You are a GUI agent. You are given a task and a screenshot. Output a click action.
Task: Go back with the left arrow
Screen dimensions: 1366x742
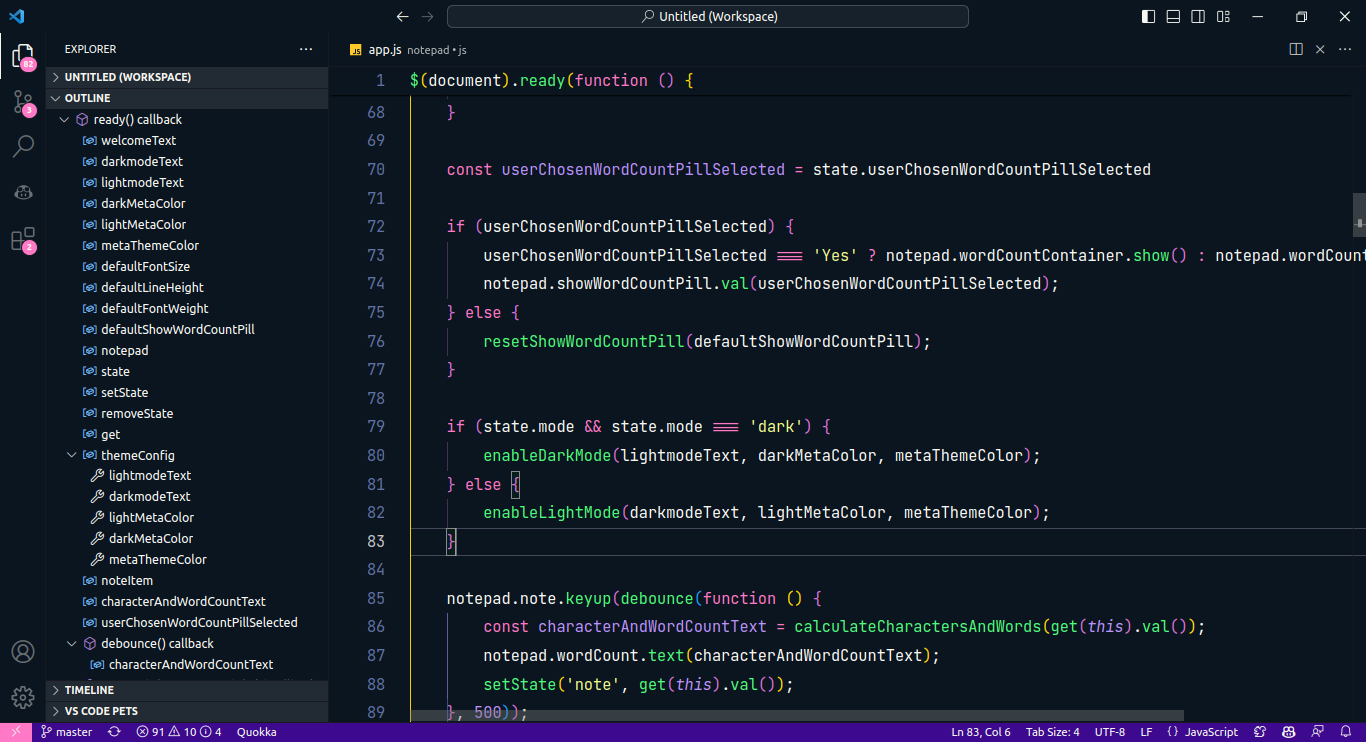click(402, 16)
